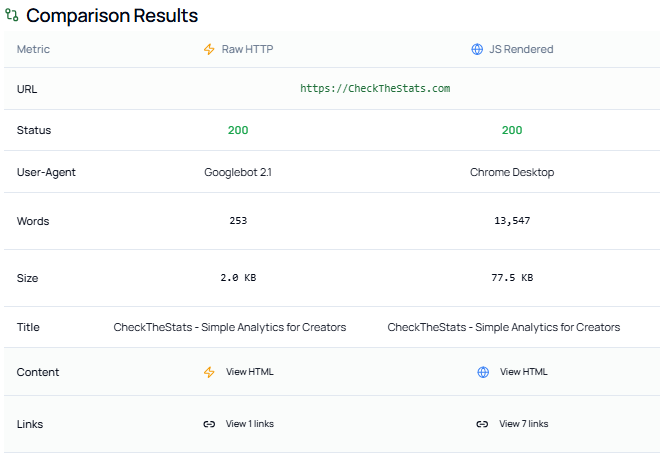Click the lightning bolt icon beside Raw HTTP
Image resolution: width=660 pixels, height=453 pixels.
click(x=209, y=49)
